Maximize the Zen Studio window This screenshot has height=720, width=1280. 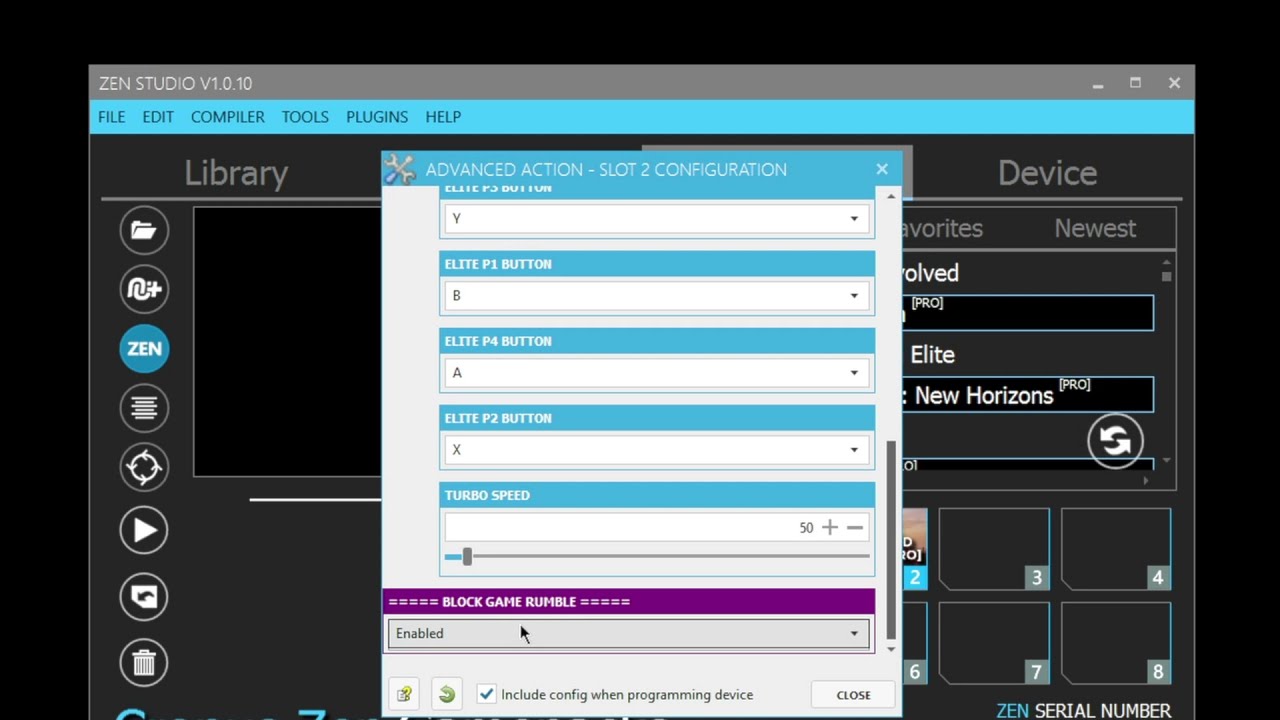(x=1135, y=83)
